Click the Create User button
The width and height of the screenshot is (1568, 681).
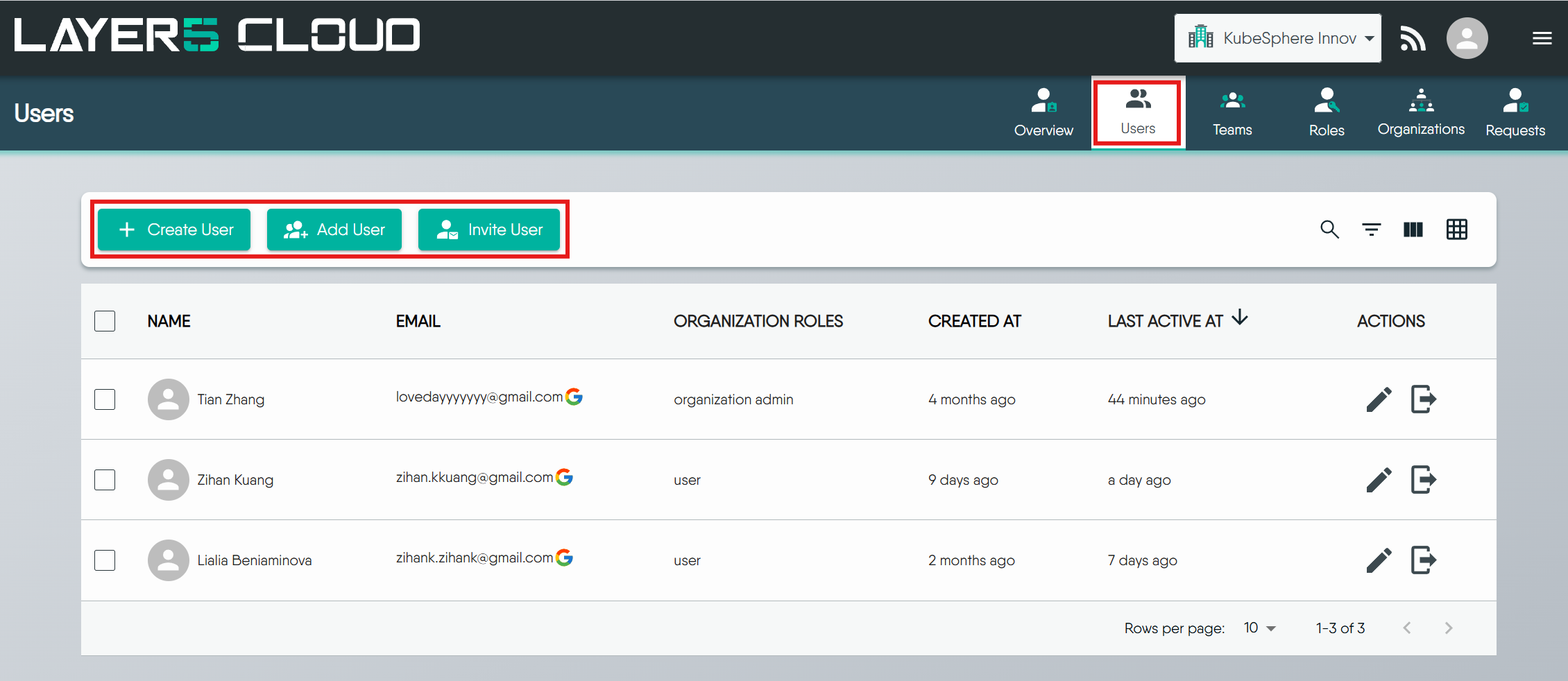click(173, 230)
